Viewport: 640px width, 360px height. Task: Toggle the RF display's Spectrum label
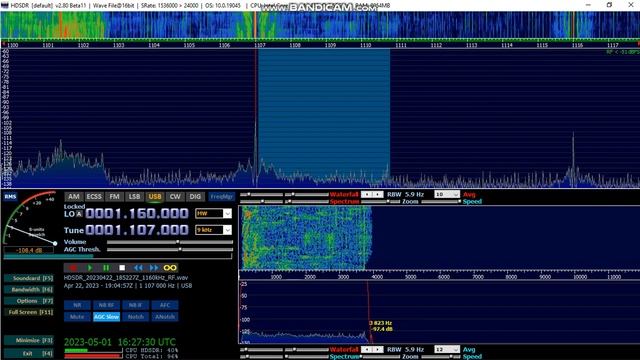[x=344, y=201]
